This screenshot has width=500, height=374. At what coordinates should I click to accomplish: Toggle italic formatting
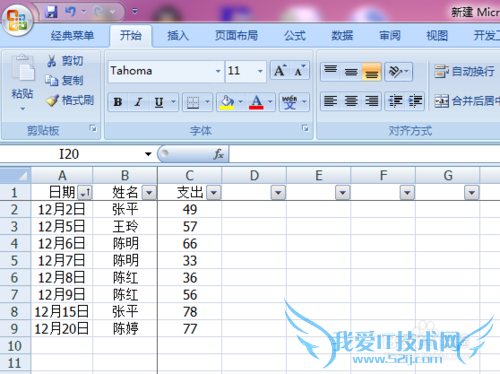[x=138, y=102]
